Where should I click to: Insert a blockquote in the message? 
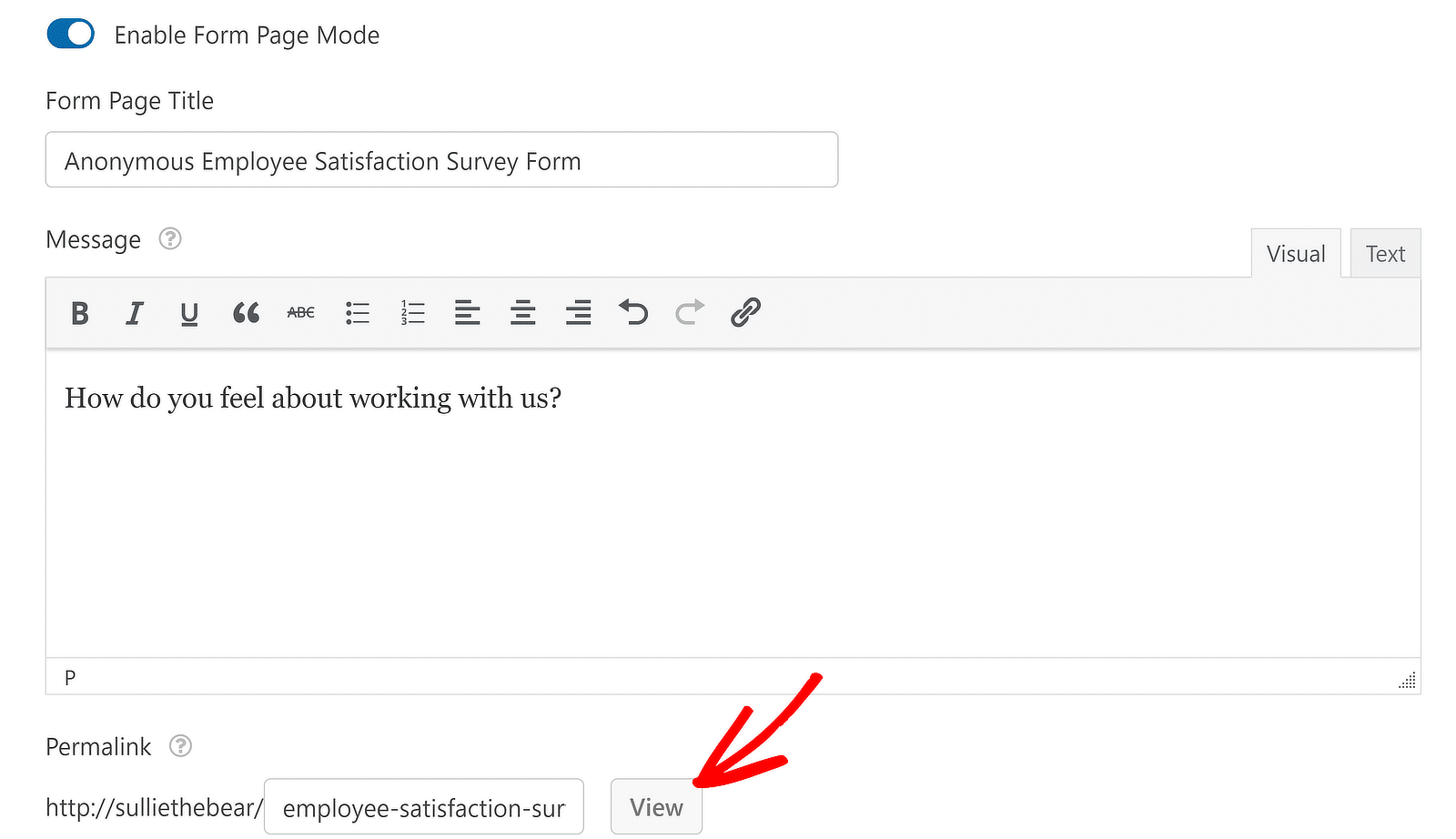click(246, 313)
